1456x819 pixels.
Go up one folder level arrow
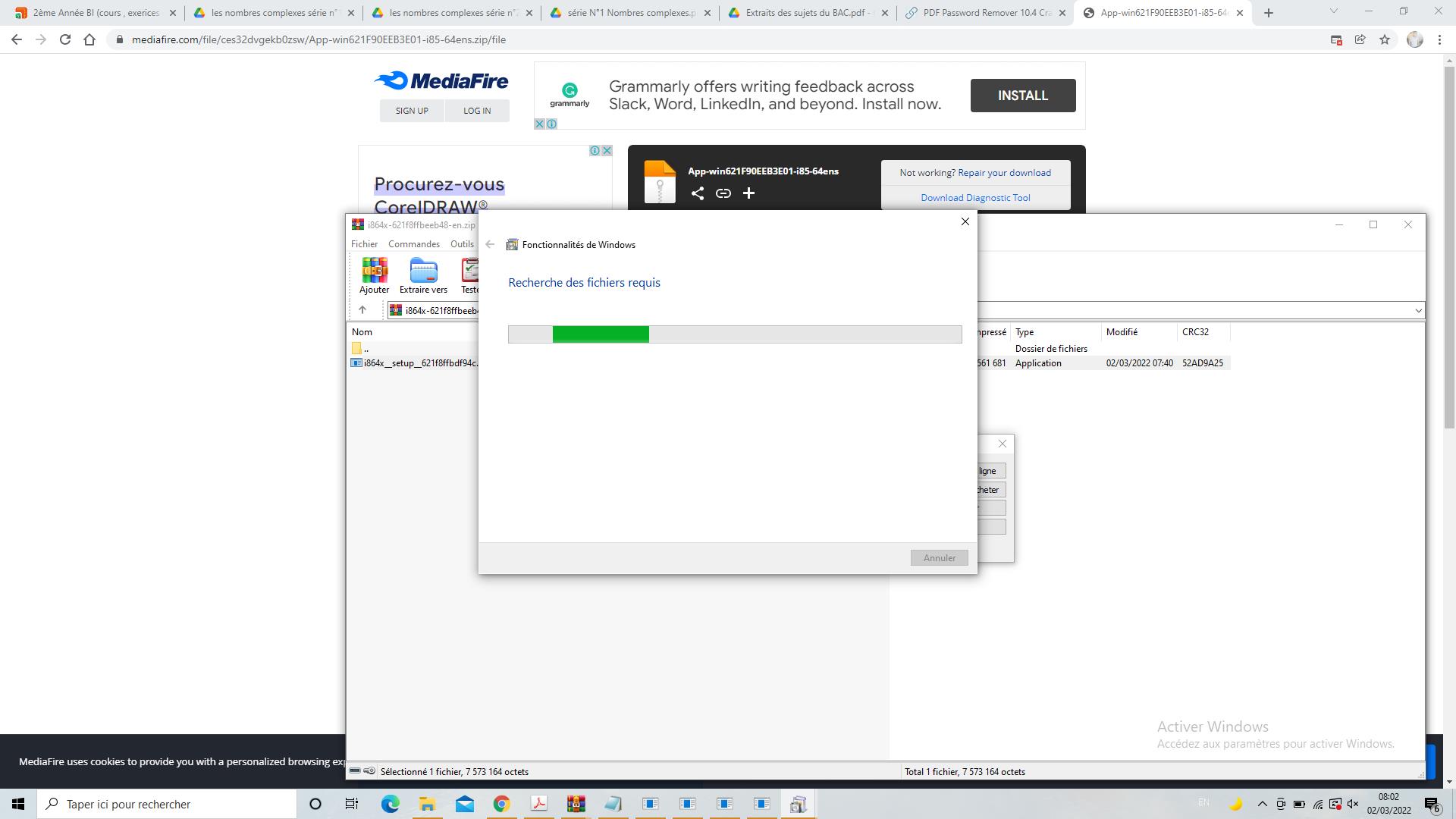pos(362,309)
